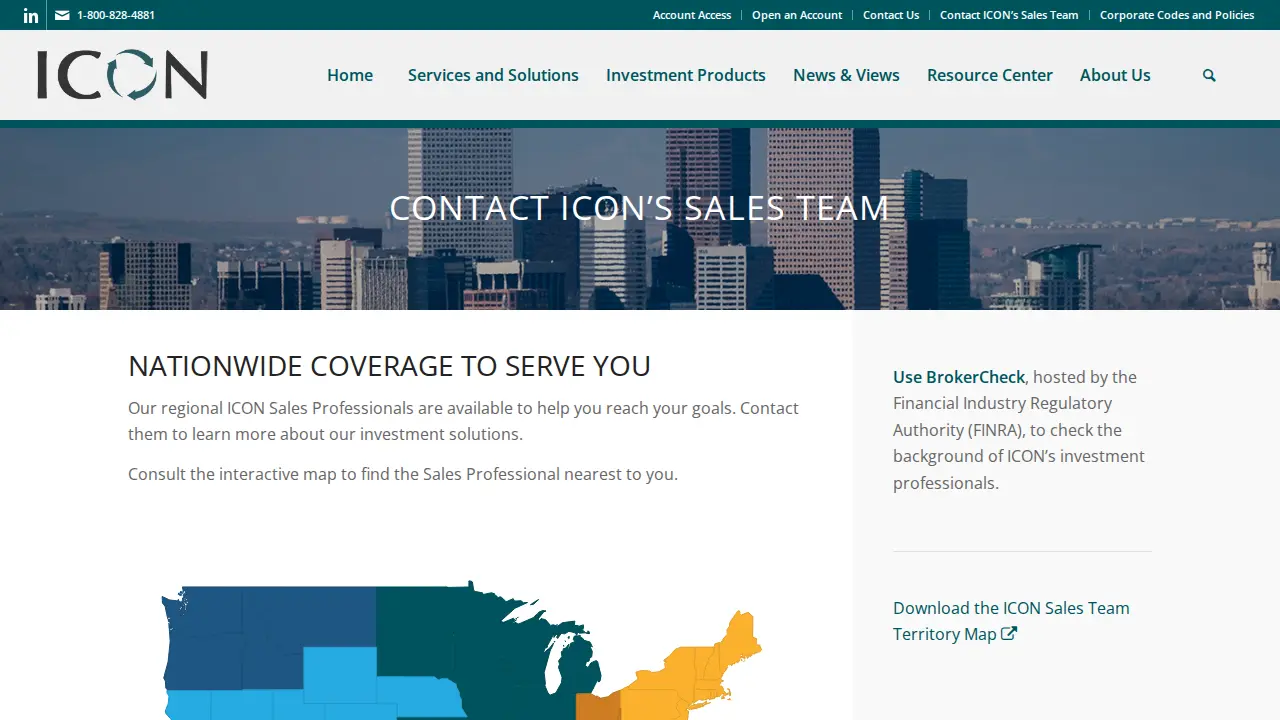Click the Contact ICON's Sales Team banner title
This screenshot has height=720, width=1280.
tap(640, 208)
